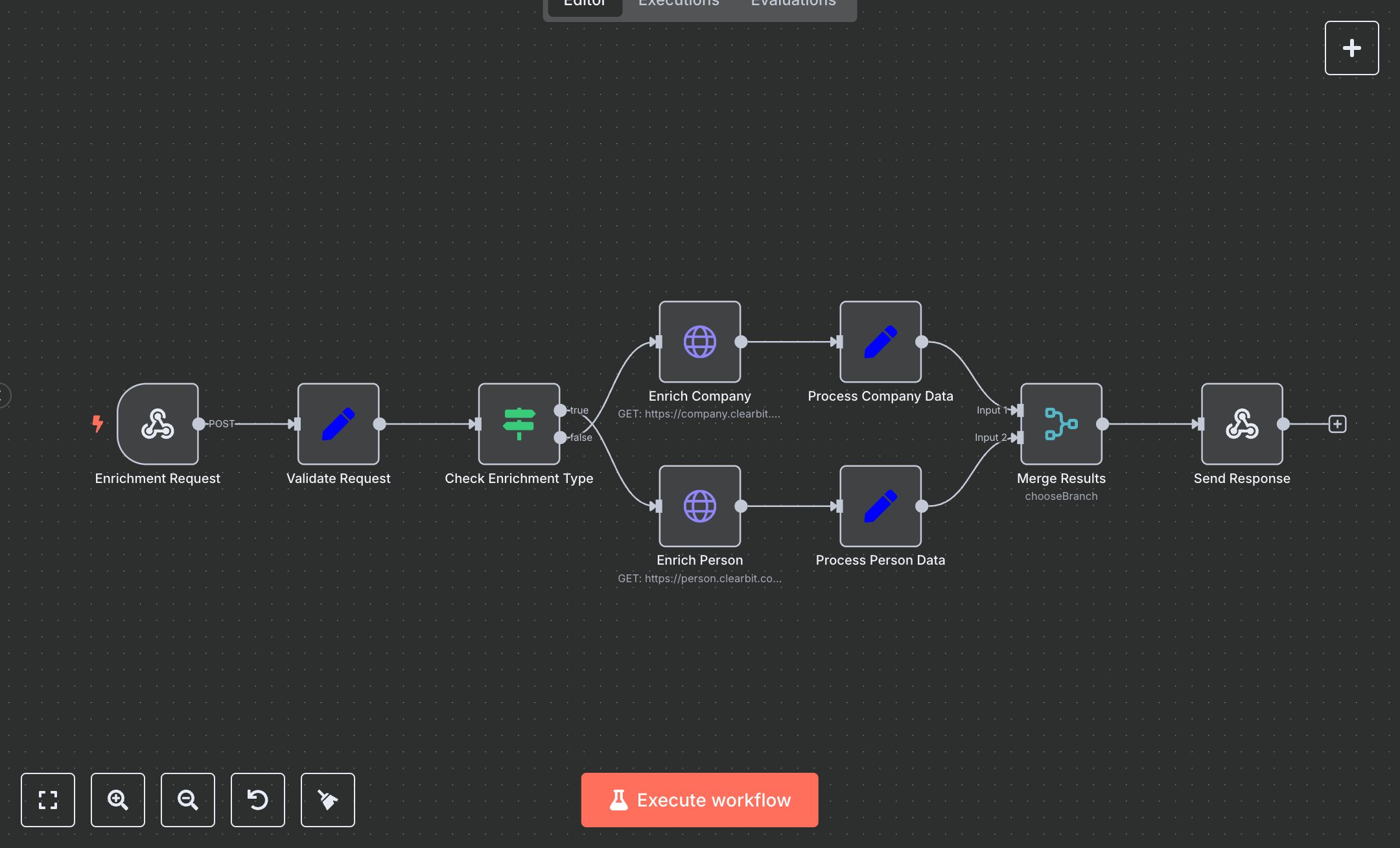Select the Send Response webhook node
Screen dimensions: 1400x848
click(x=1241, y=425)
